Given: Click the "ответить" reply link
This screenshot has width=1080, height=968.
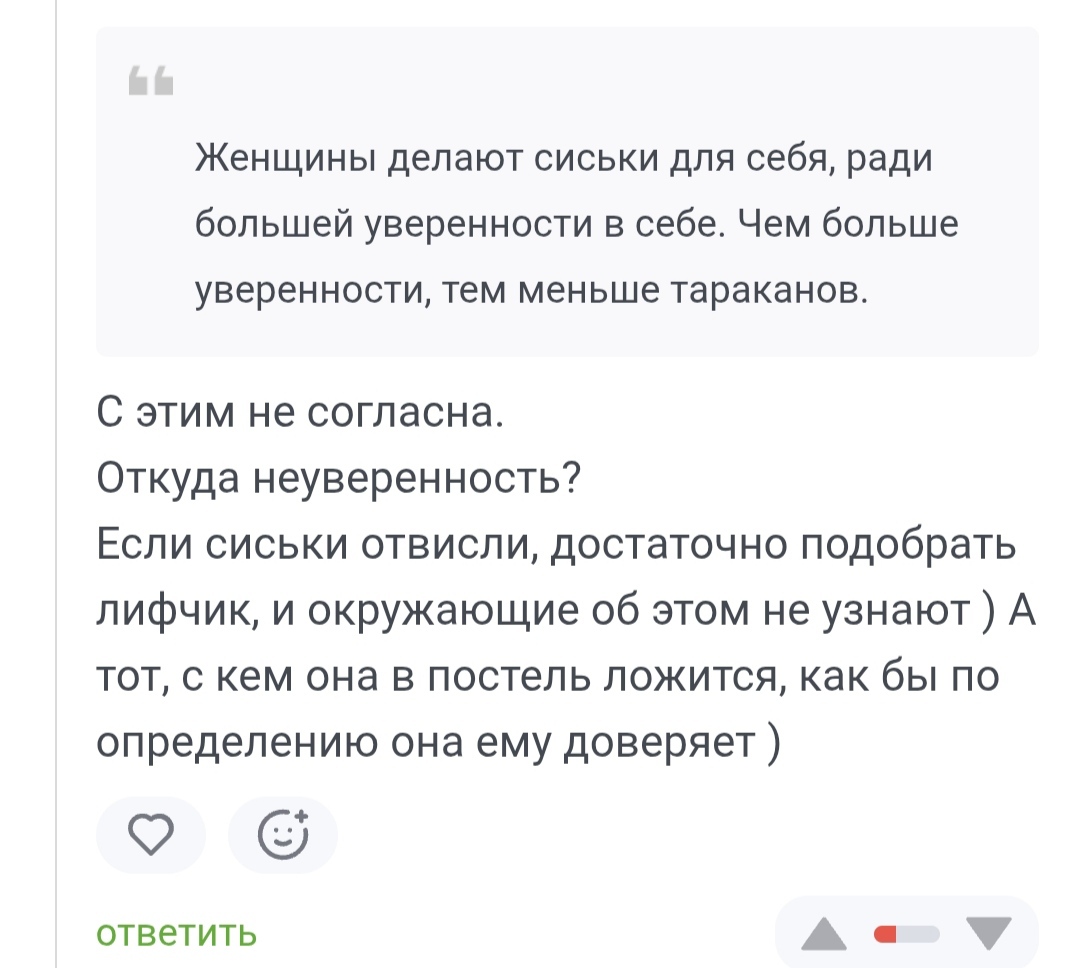Looking at the screenshot, I should 177,933.
